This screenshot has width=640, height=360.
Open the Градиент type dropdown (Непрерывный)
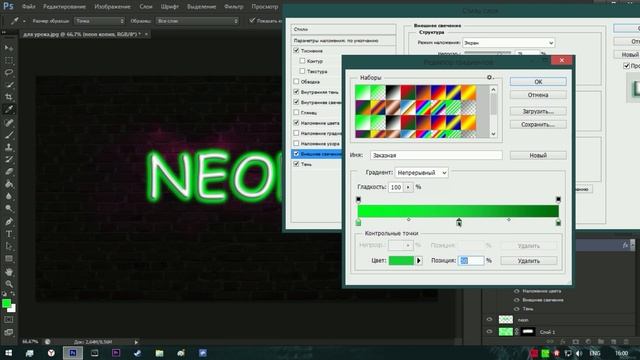coord(421,173)
